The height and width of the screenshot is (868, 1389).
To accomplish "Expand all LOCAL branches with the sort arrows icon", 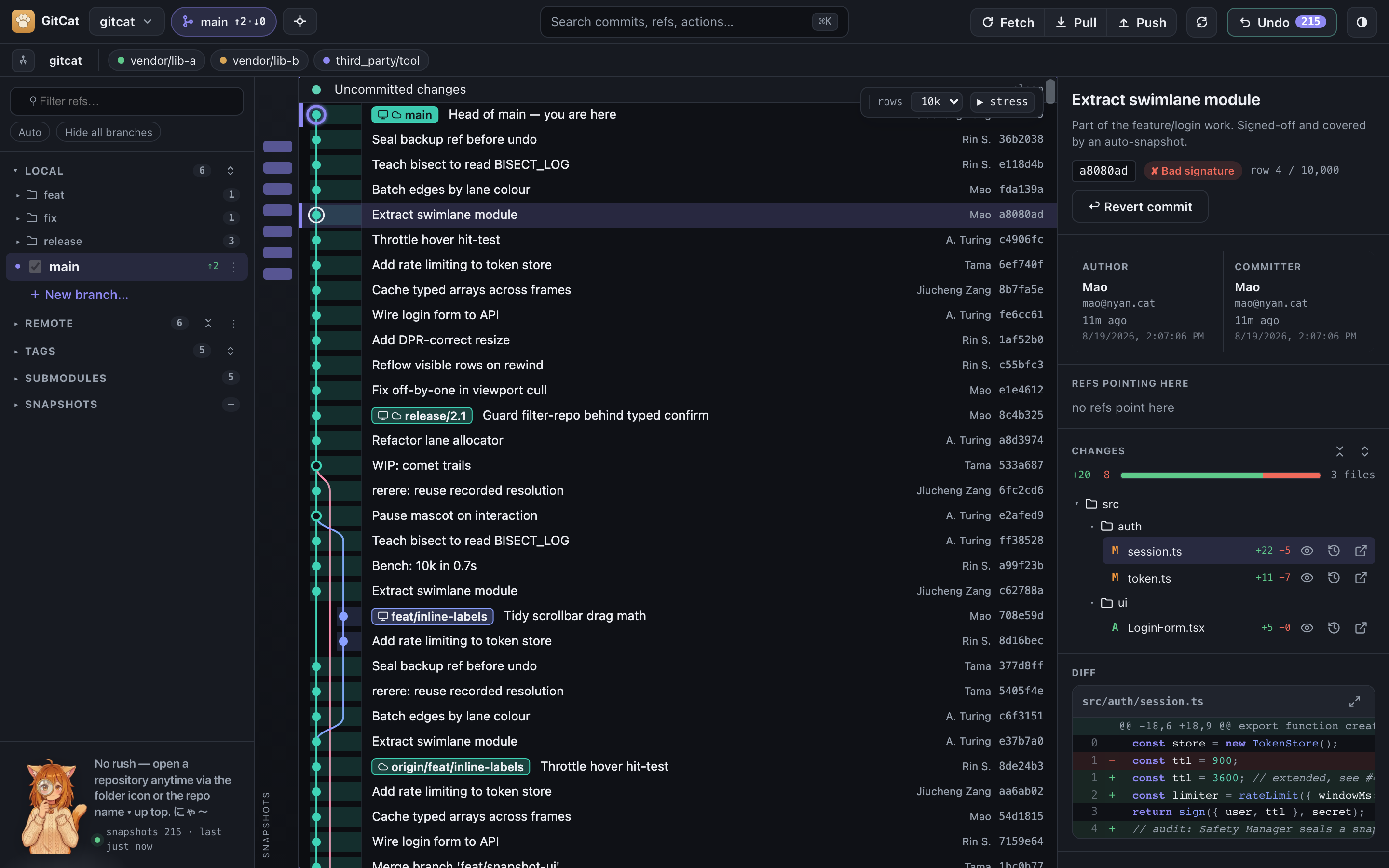I will (230, 171).
